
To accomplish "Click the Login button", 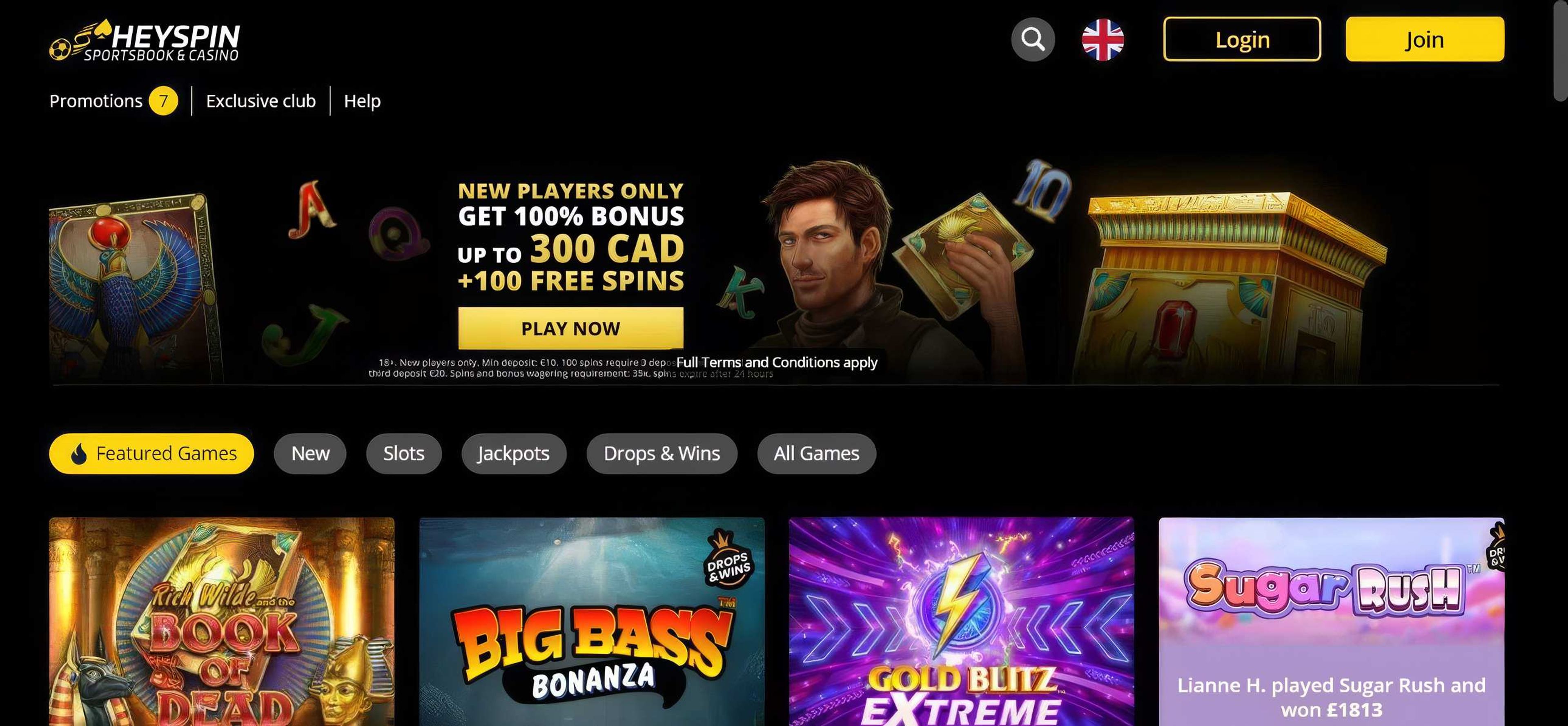I will [1242, 40].
